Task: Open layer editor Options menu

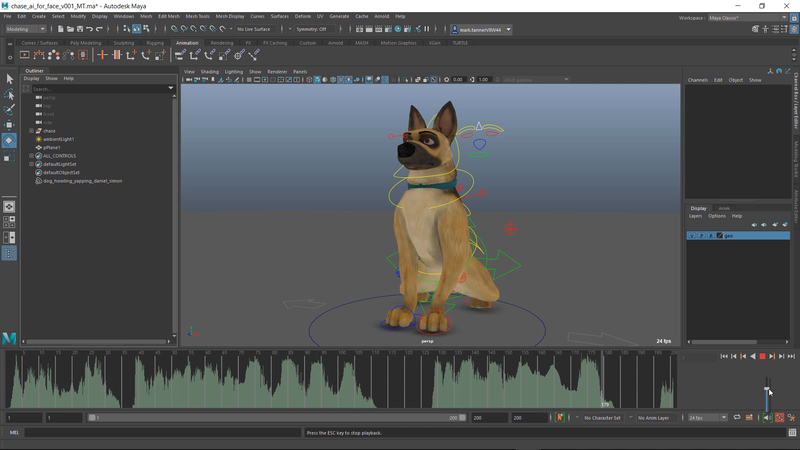Action: [717, 216]
